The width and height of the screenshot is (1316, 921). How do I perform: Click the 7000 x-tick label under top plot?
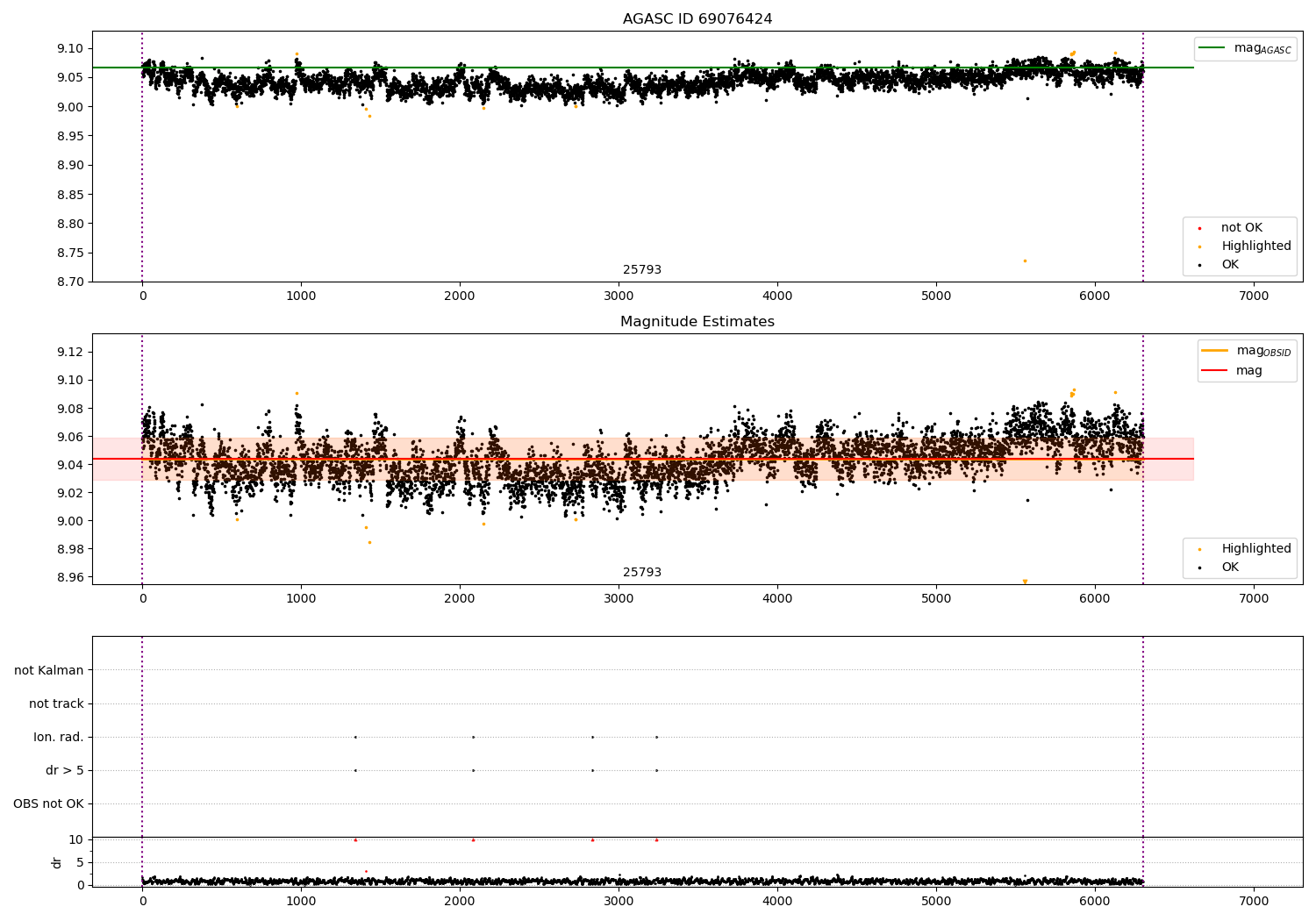point(1254,296)
